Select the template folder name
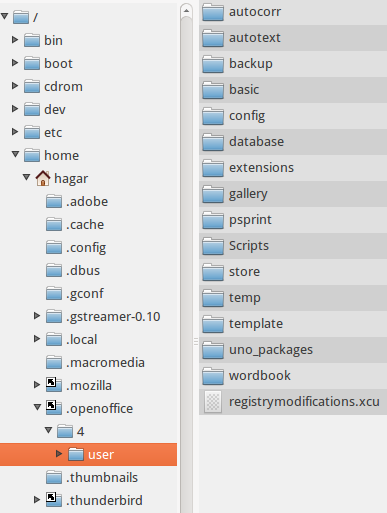387x513 pixels. pyautogui.click(x=256, y=324)
